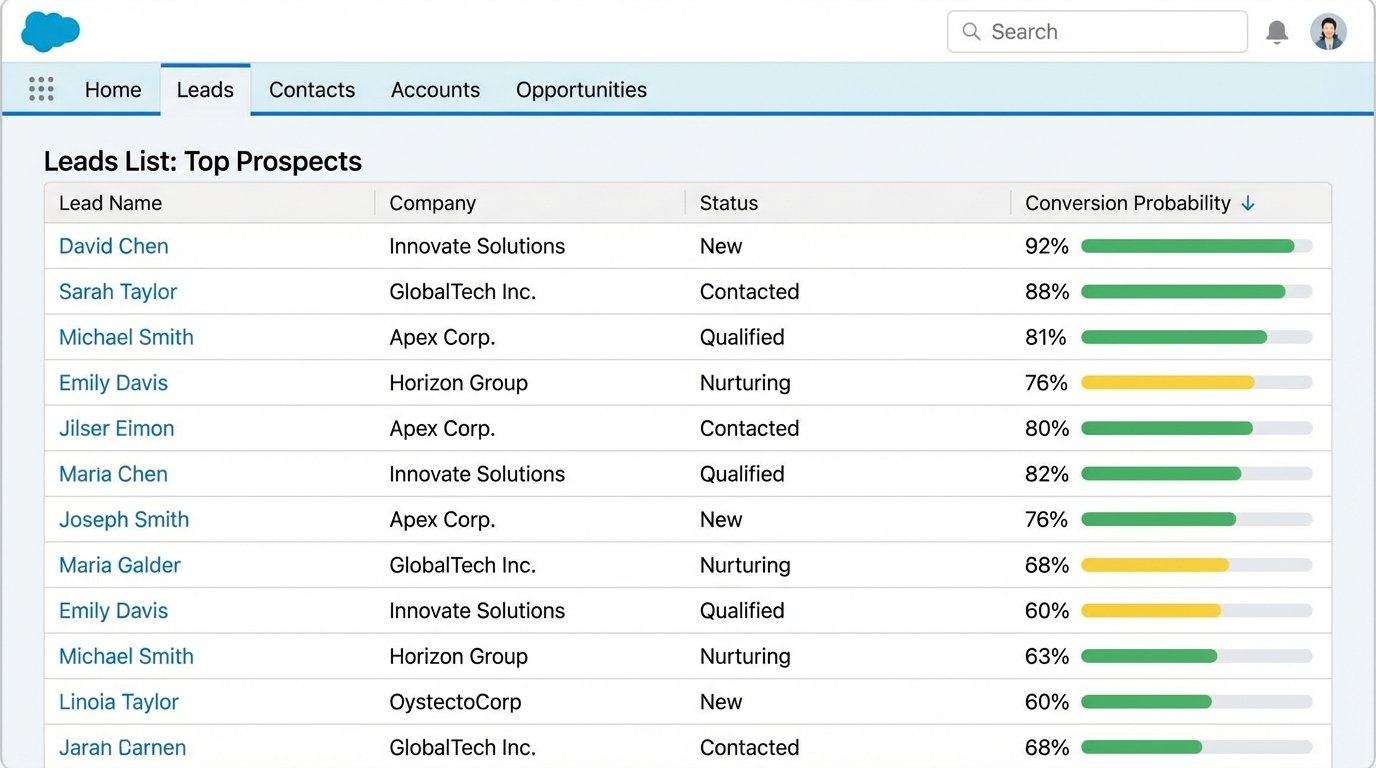This screenshot has width=1376, height=768.
Task: Open notifications via the bell icon
Action: point(1276,31)
